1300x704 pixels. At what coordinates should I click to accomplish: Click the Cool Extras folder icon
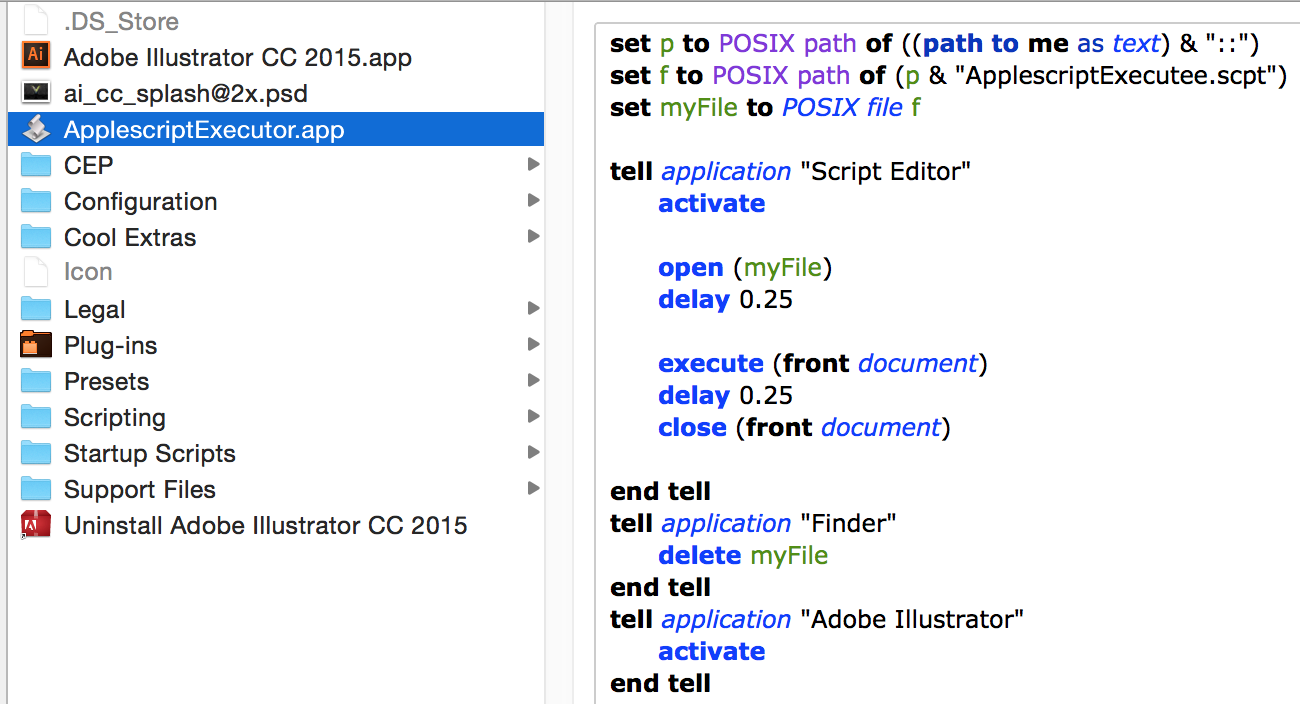(x=35, y=237)
